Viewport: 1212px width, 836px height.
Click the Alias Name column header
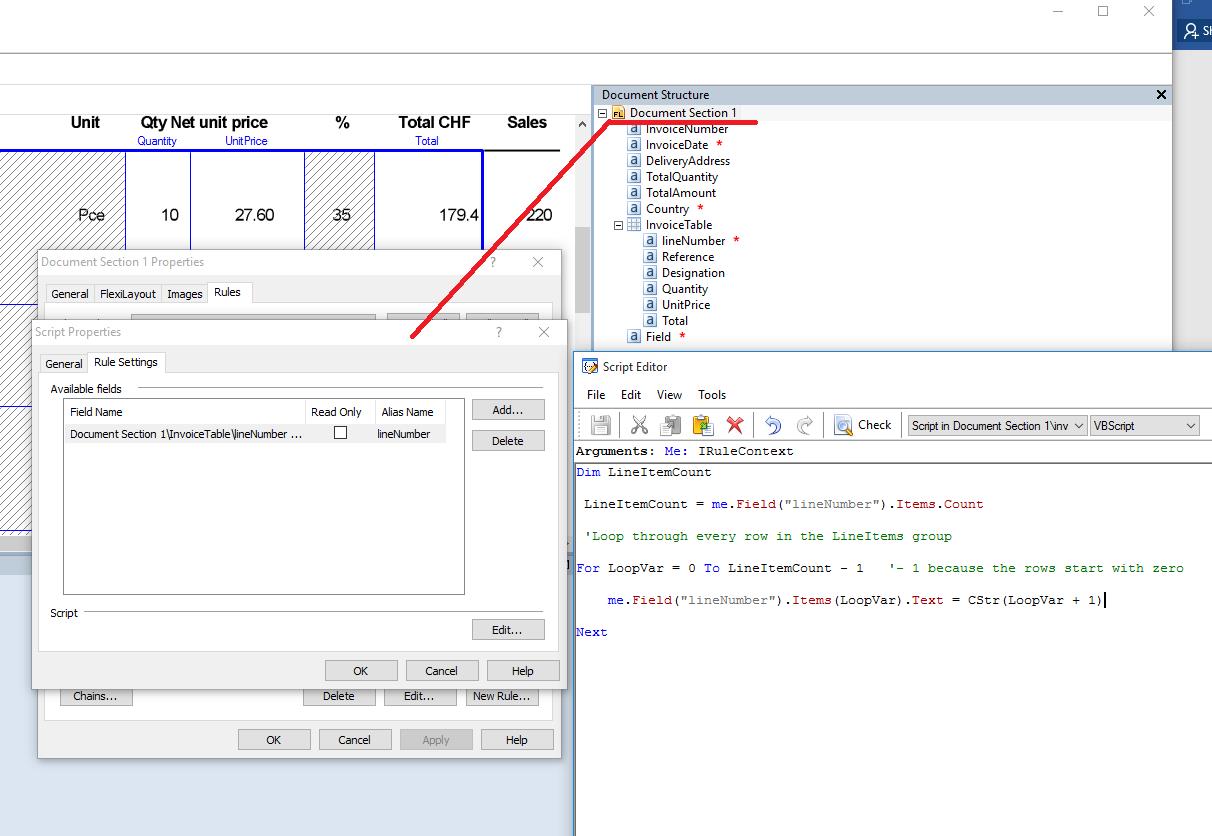[408, 412]
